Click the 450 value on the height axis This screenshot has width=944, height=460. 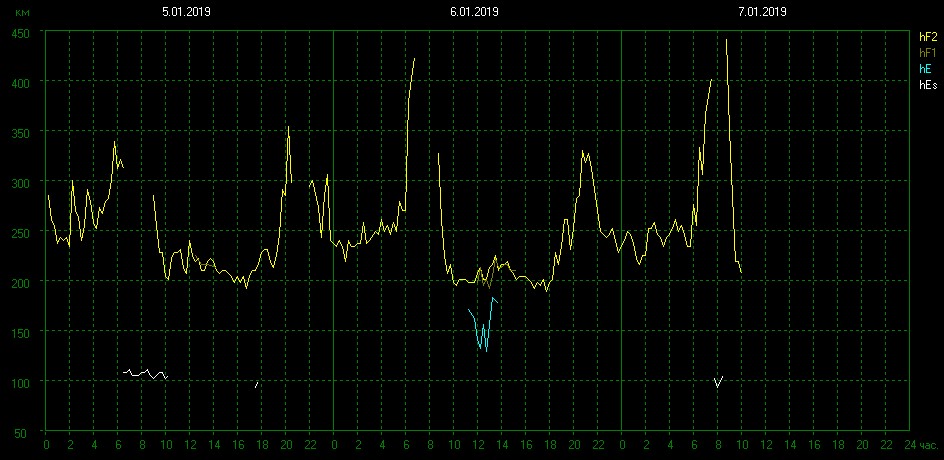pyautogui.click(x=20, y=32)
